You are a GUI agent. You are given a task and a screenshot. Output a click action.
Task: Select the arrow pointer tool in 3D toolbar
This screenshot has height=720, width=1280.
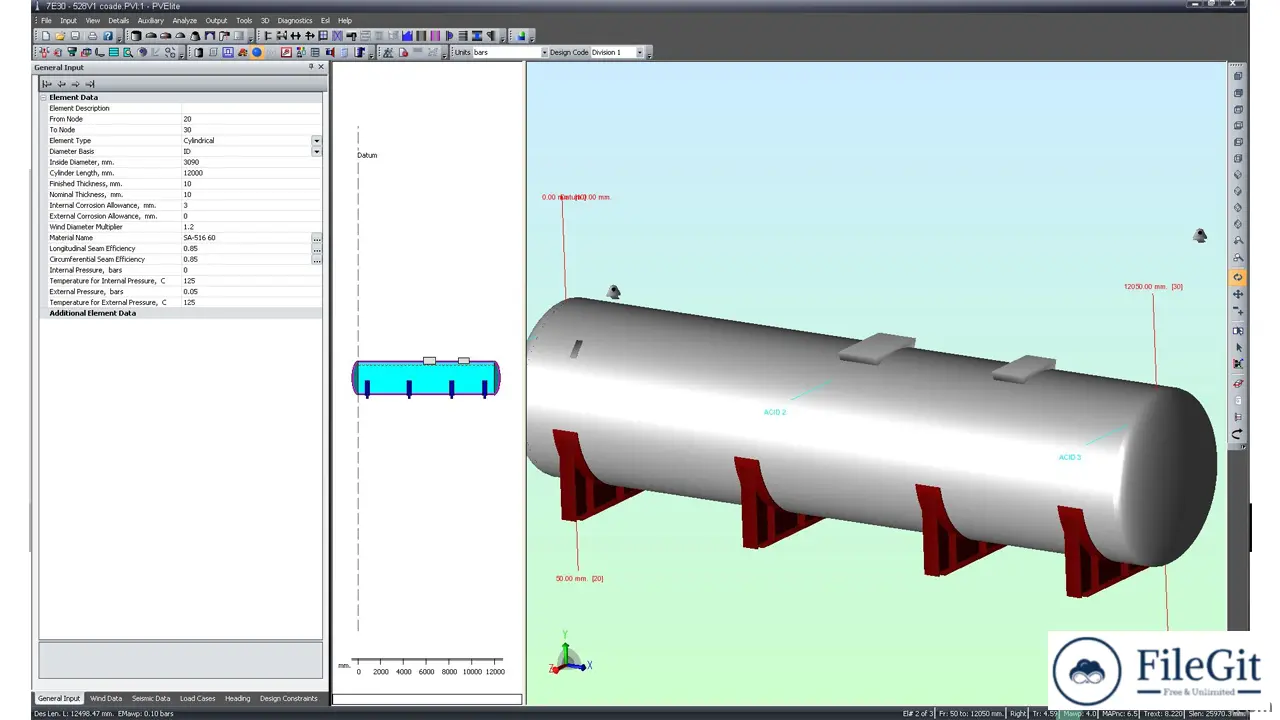pyautogui.click(x=1238, y=347)
